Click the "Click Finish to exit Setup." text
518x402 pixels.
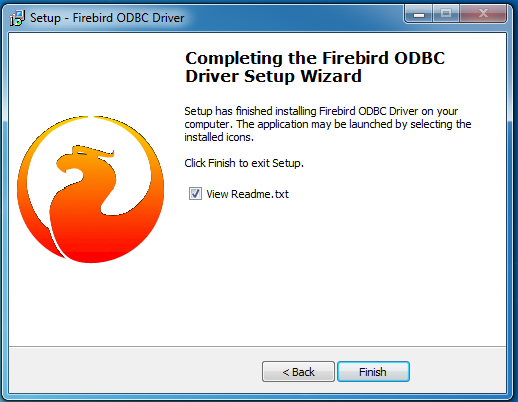pyautogui.click(x=244, y=163)
